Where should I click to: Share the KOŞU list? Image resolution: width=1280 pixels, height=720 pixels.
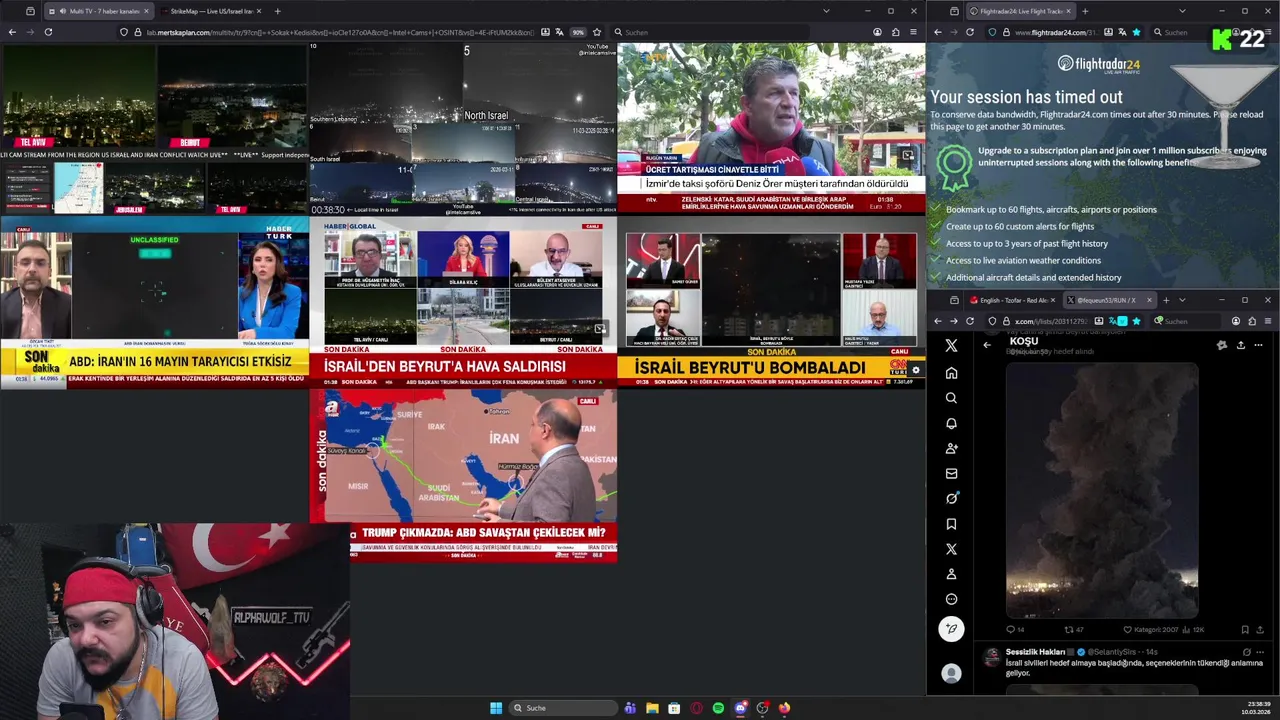point(1240,345)
